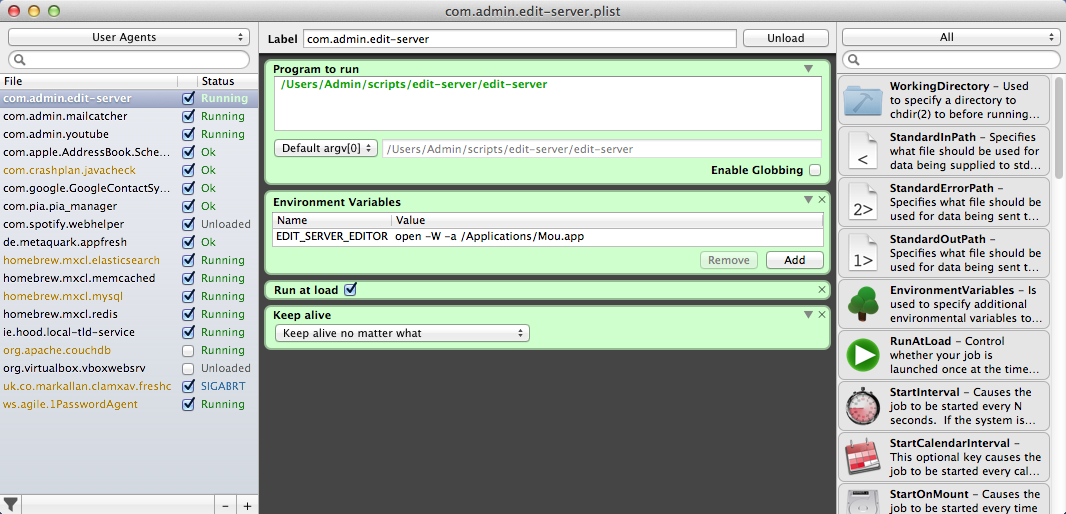The height and width of the screenshot is (514, 1066).
Task: Close the Run at load section
Action: pyautogui.click(x=821, y=290)
